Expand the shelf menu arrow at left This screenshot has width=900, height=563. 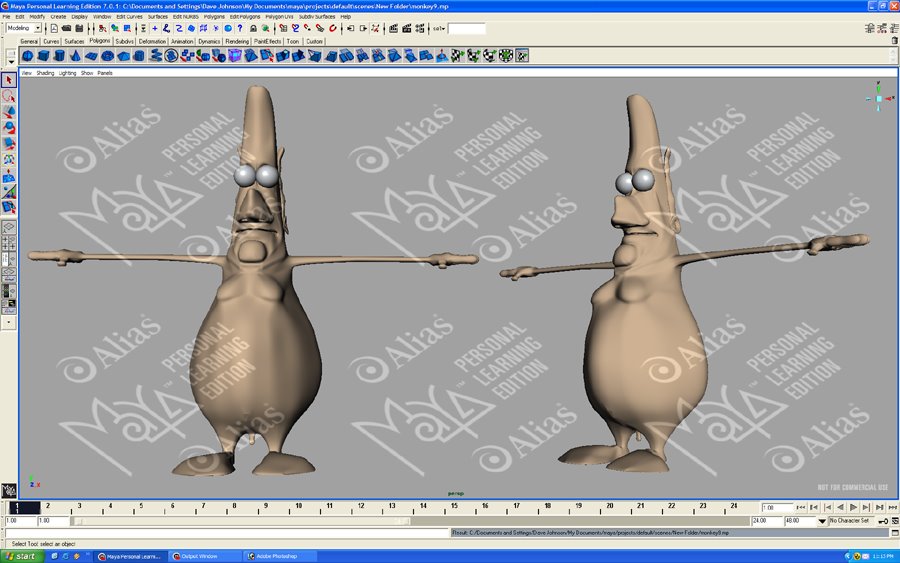(x=11, y=61)
